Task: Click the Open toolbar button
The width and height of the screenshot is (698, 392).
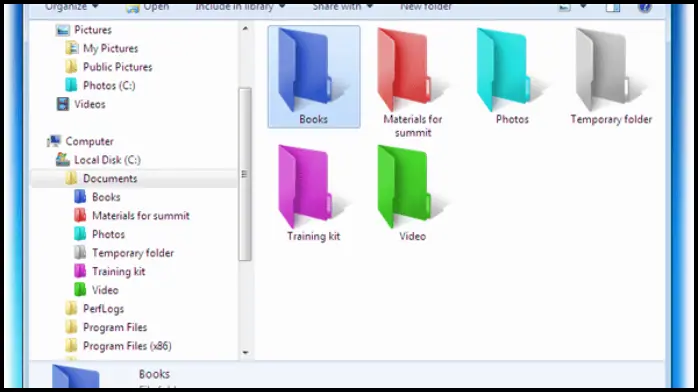Action: [147, 7]
